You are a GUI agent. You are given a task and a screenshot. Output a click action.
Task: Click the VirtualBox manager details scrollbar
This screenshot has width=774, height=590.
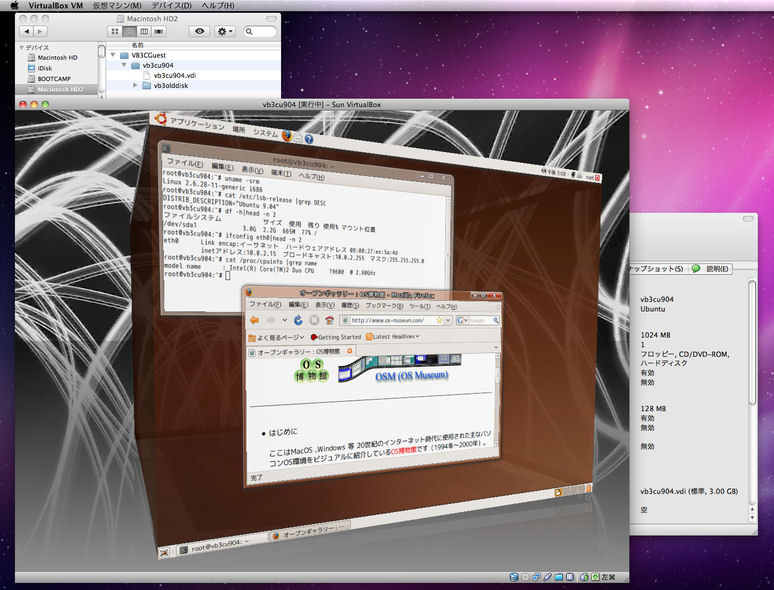(x=752, y=342)
